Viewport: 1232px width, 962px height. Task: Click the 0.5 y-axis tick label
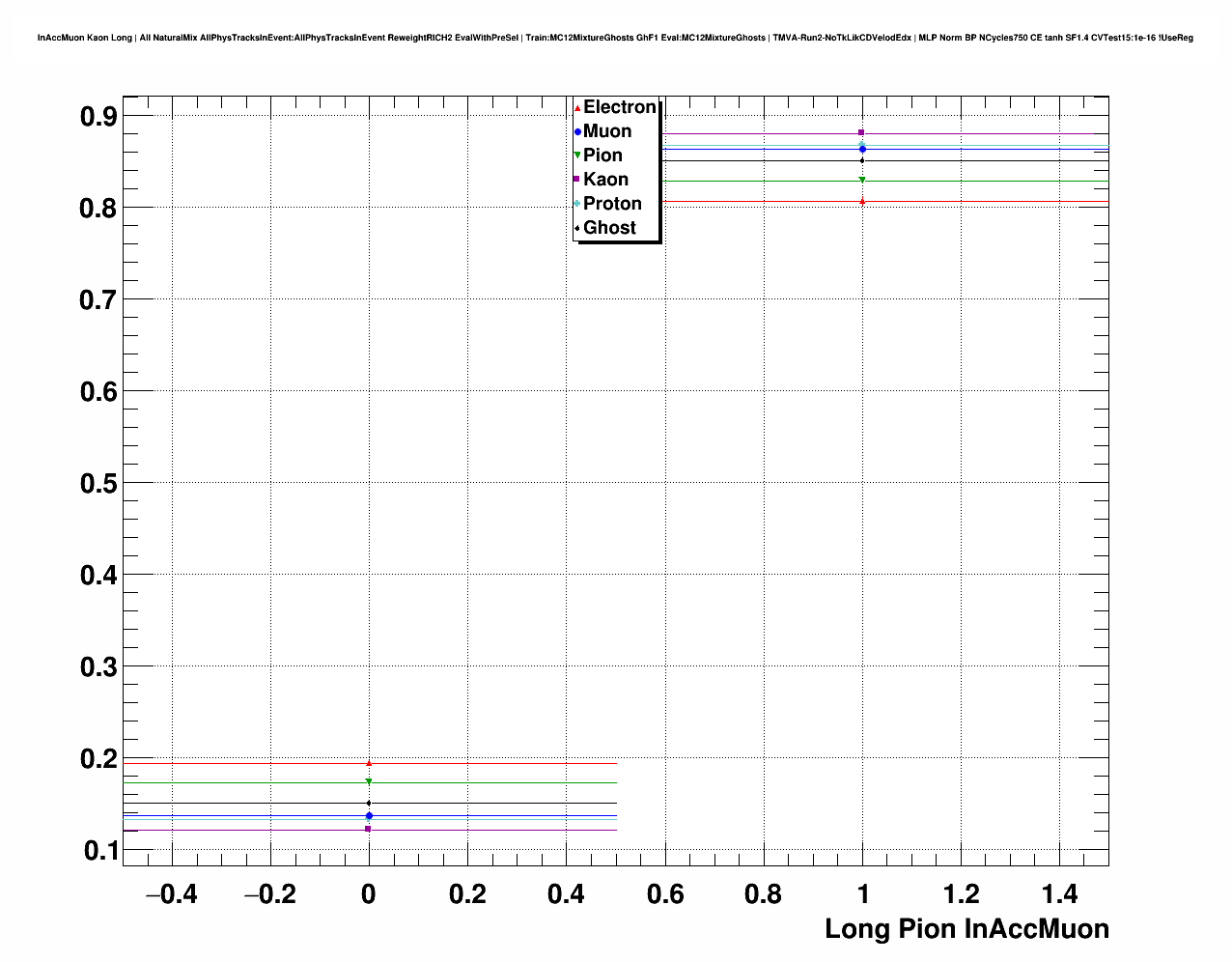[98, 483]
